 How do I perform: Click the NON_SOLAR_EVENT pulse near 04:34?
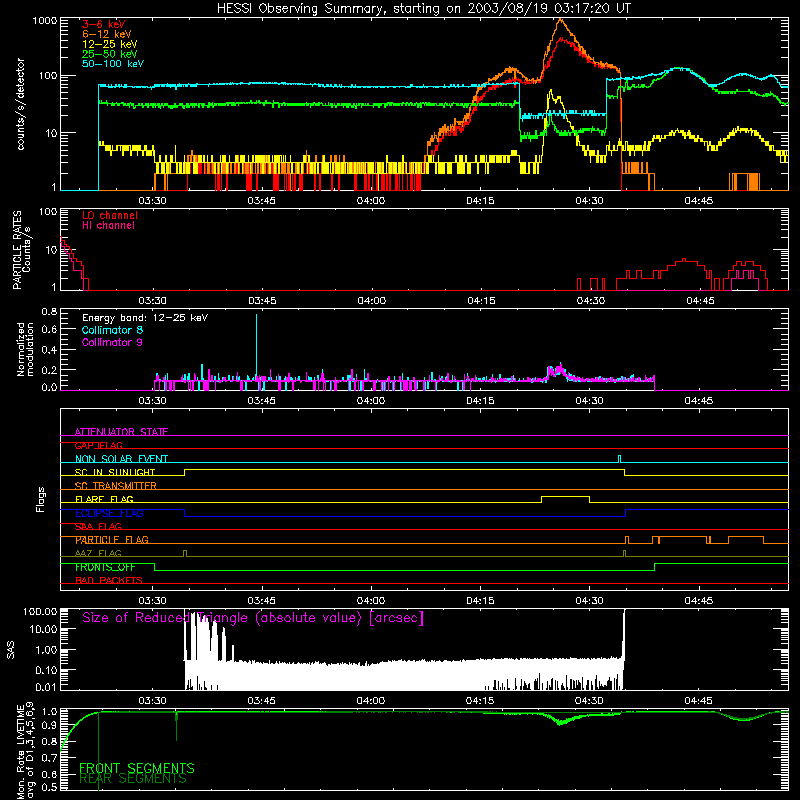(619, 459)
